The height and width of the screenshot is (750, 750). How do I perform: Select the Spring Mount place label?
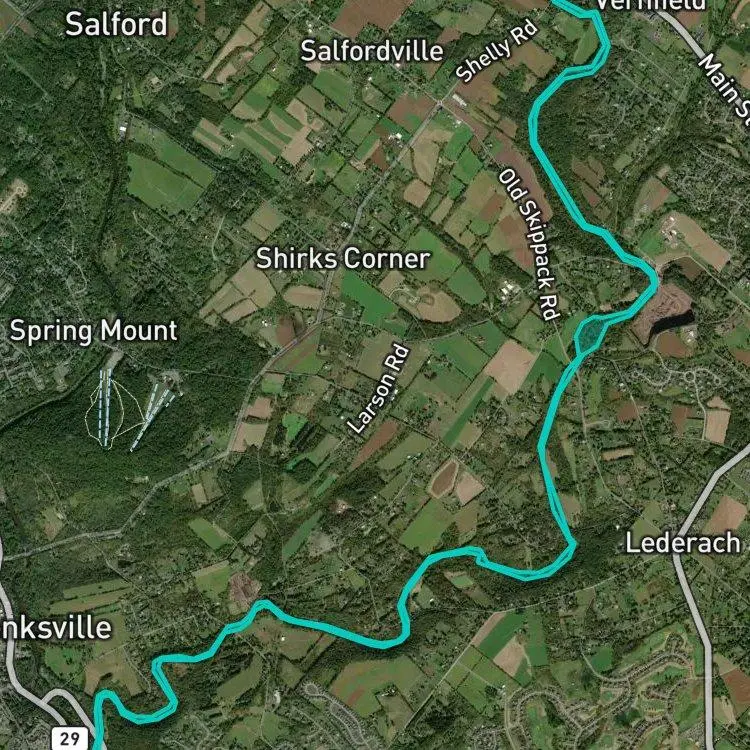tap(94, 331)
